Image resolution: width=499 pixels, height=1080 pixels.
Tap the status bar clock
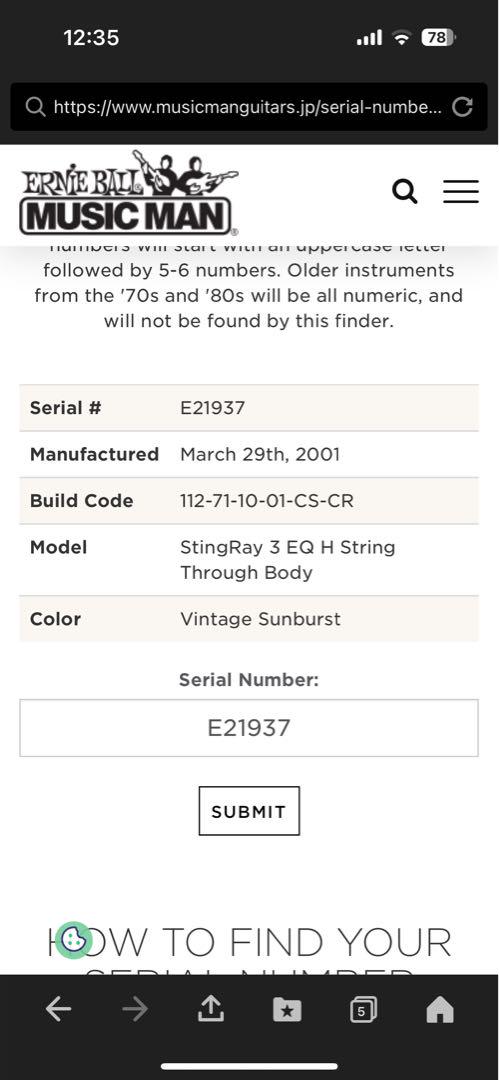pos(91,37)
